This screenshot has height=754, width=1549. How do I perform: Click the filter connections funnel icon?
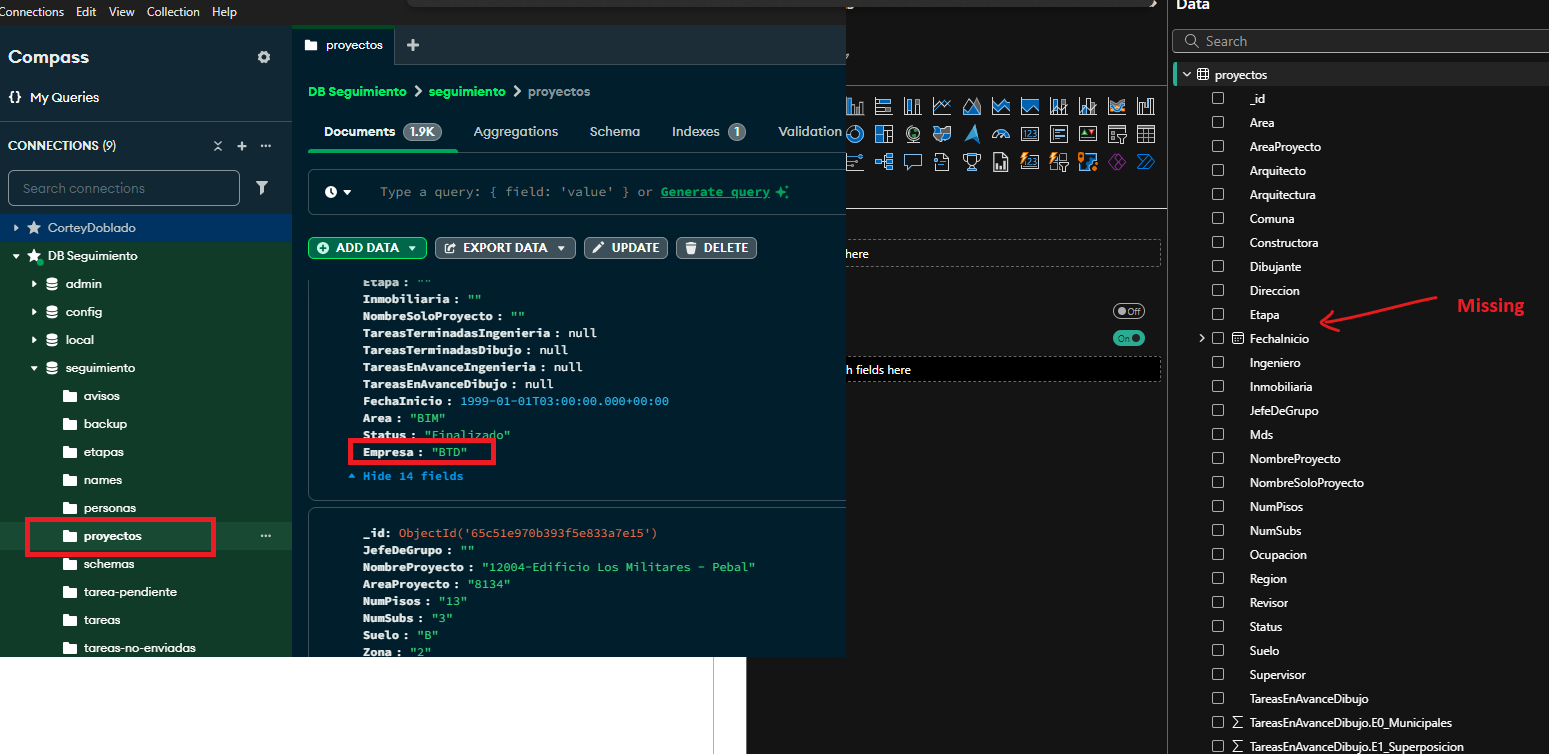pos(262,188)
